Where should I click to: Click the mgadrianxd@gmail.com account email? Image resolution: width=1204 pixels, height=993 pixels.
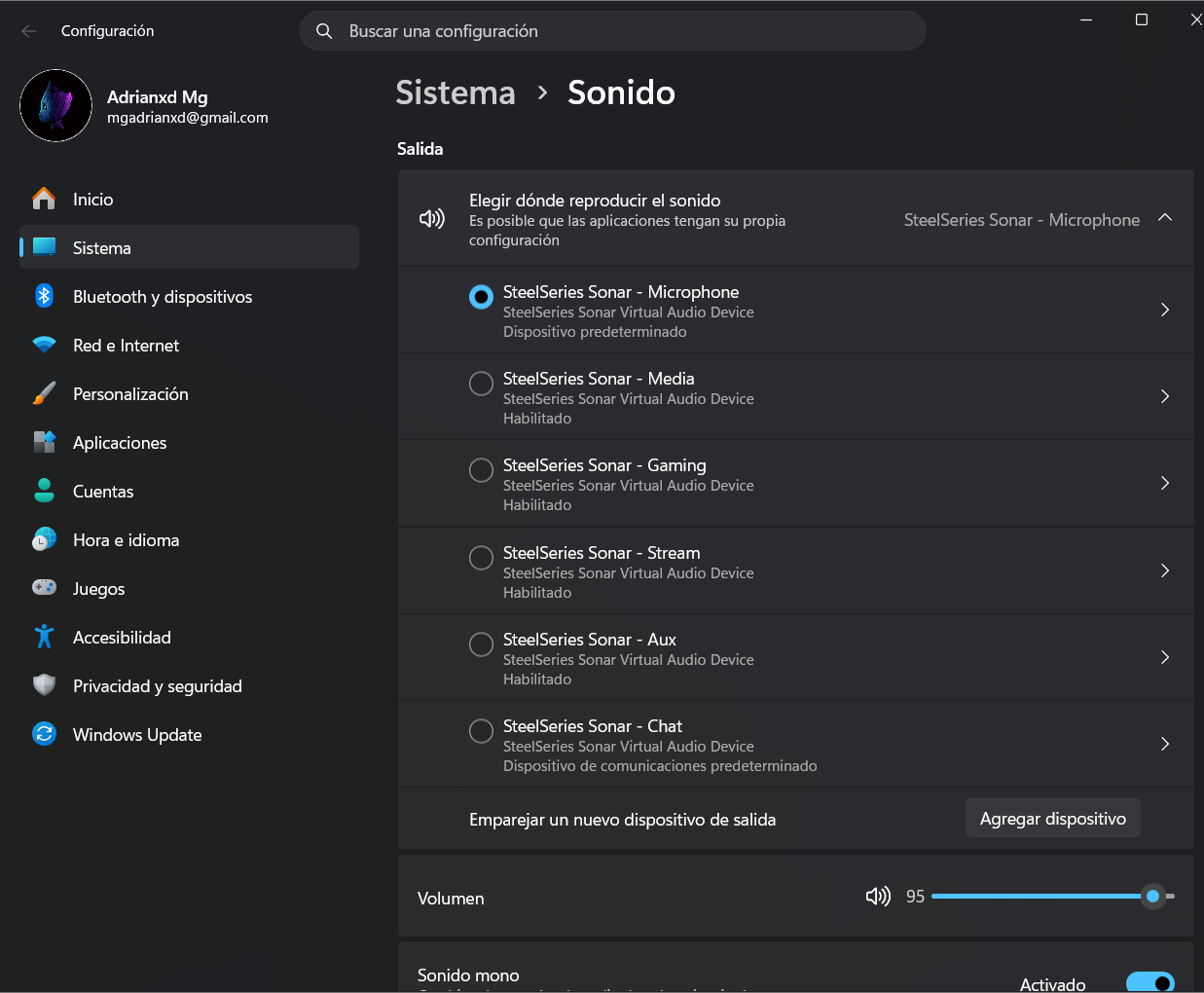click(x=188, y=118)
